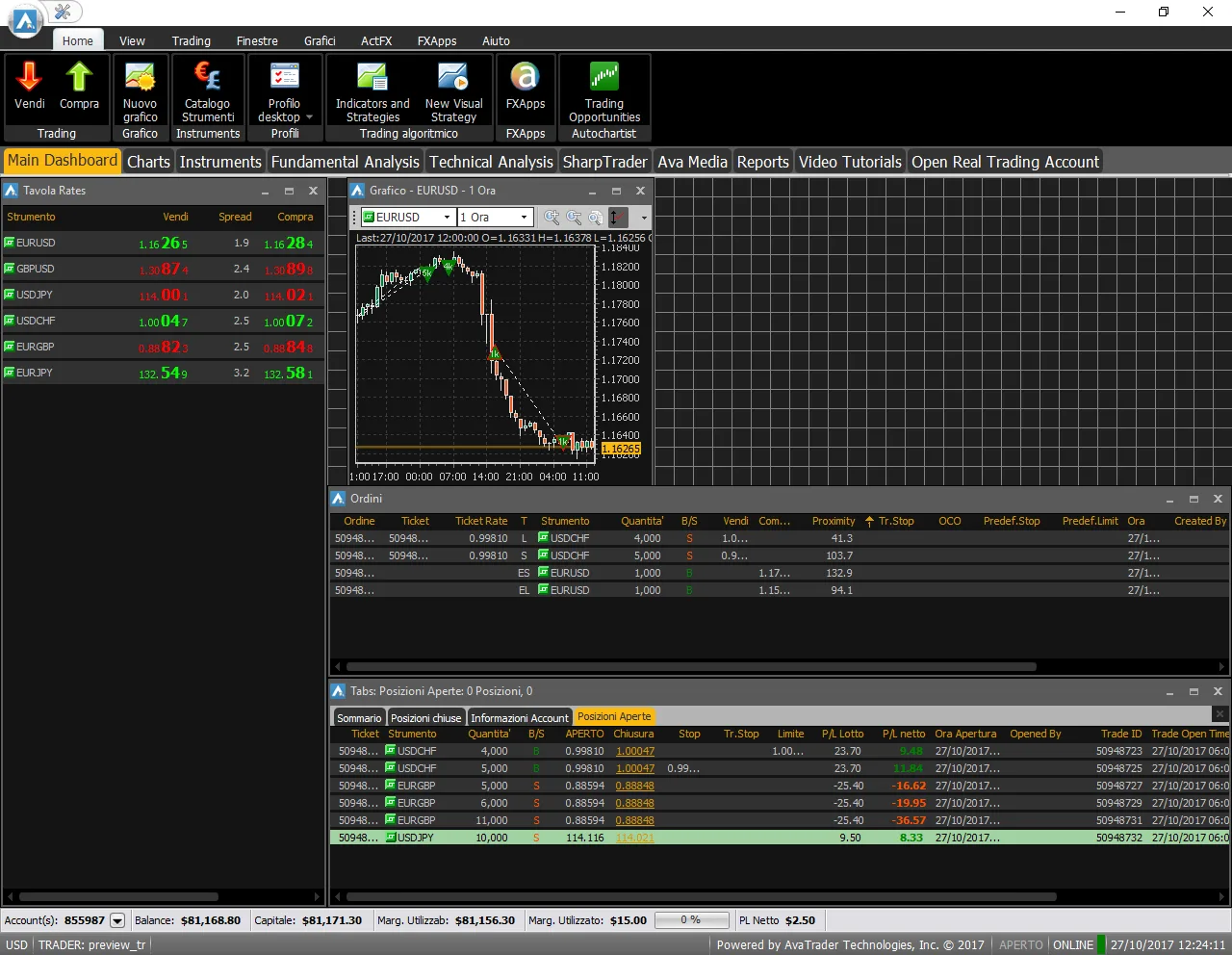The height and width of the screenshot is (955, 1232).
Task: Click Open Real Trading Account tab
Action: (x=1005, y=162)
